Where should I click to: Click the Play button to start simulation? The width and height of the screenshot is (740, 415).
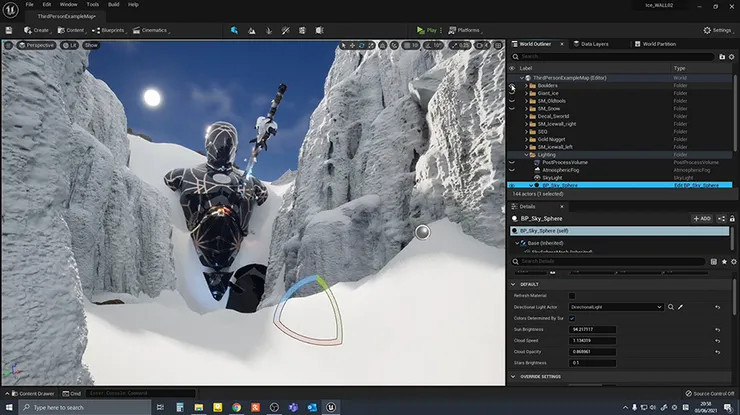click(427, 30)
